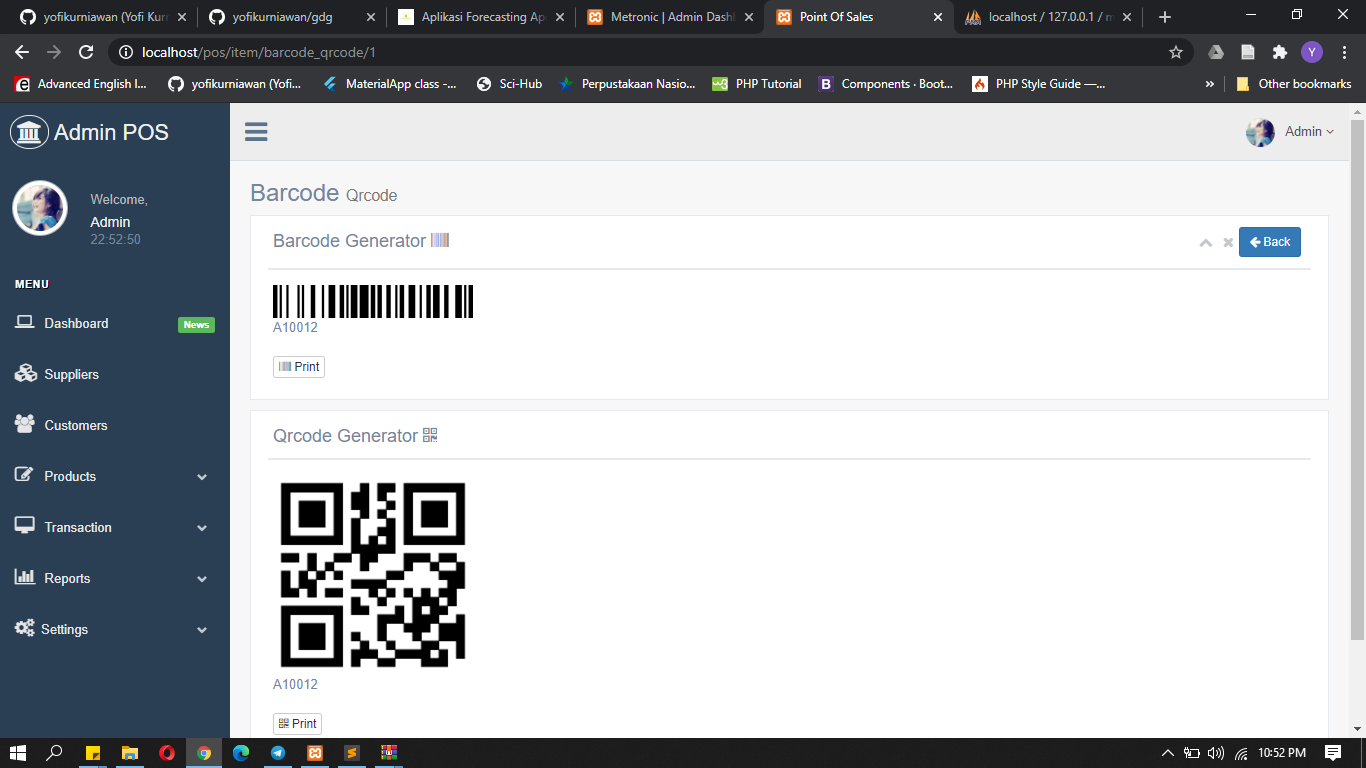Screen dimensions: 1366x768
Task: Open the Customers section via its people icon
Action: [x=25, y=424]
